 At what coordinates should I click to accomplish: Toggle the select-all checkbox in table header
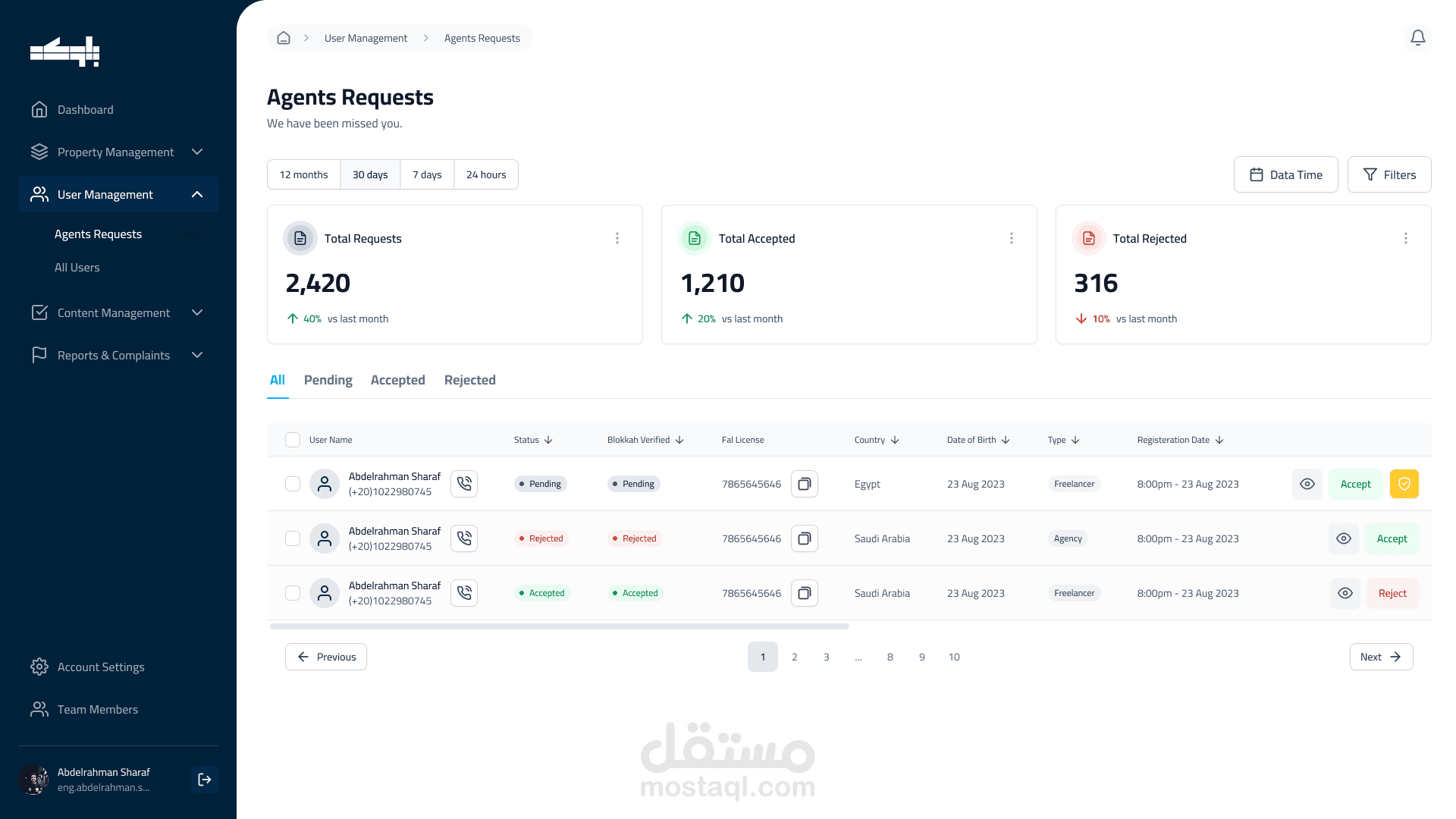(x=293, y=440)
